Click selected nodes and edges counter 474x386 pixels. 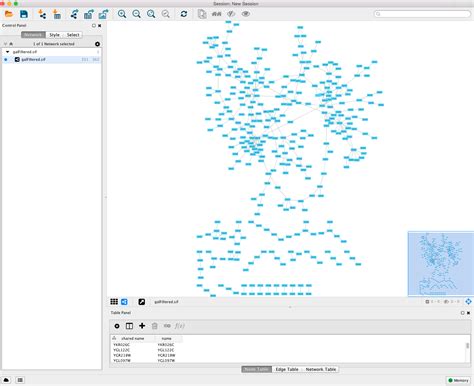point(433,302)
